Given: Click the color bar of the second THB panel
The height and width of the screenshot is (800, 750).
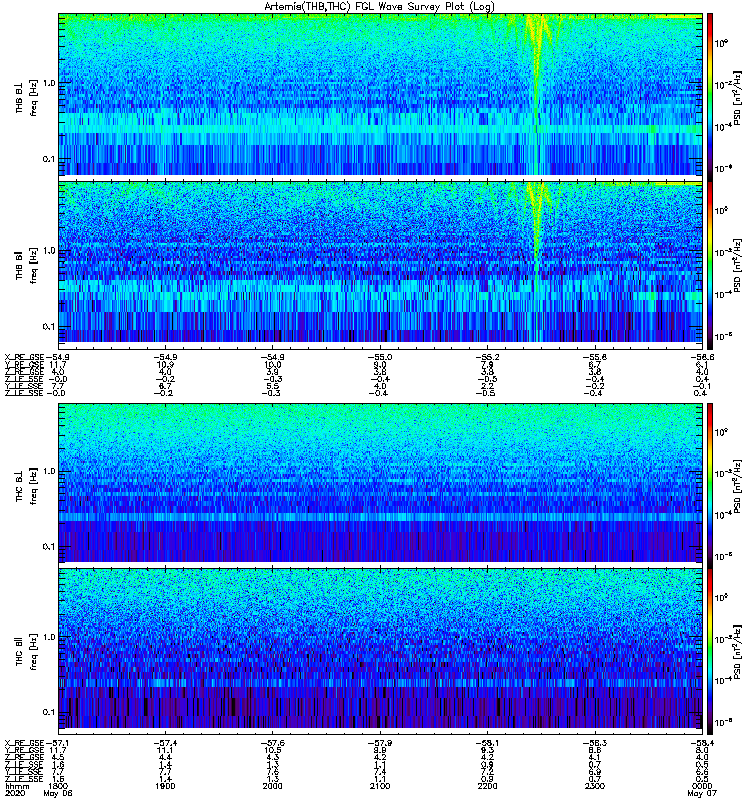Looking at the screenshot, I should coord(710,265).
